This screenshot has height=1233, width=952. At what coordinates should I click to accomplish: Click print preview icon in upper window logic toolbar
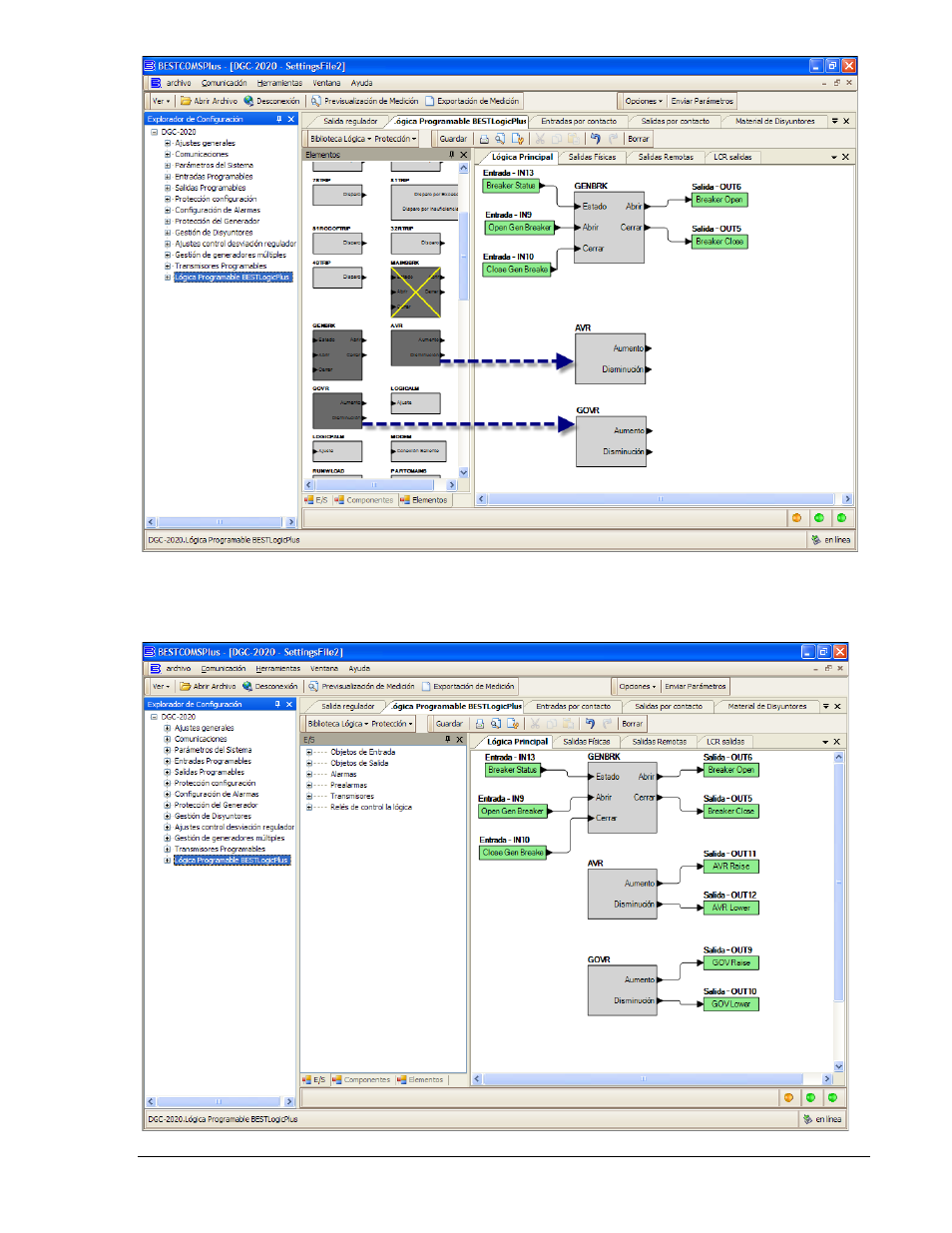(500, 139)
